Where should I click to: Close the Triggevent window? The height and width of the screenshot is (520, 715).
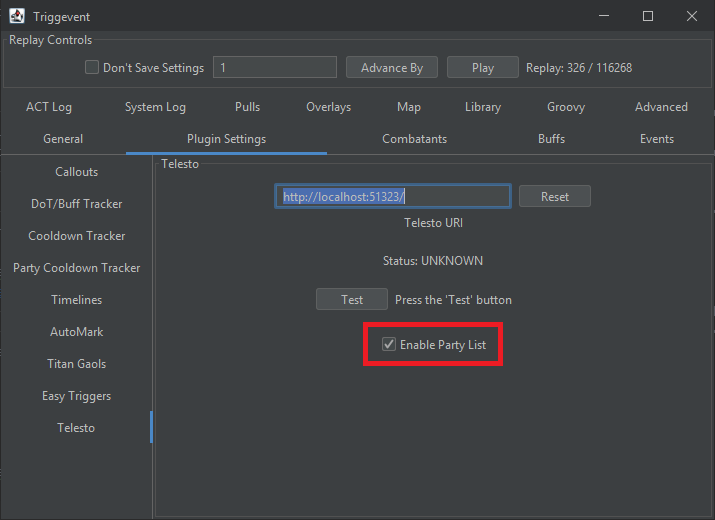(692, 16)
